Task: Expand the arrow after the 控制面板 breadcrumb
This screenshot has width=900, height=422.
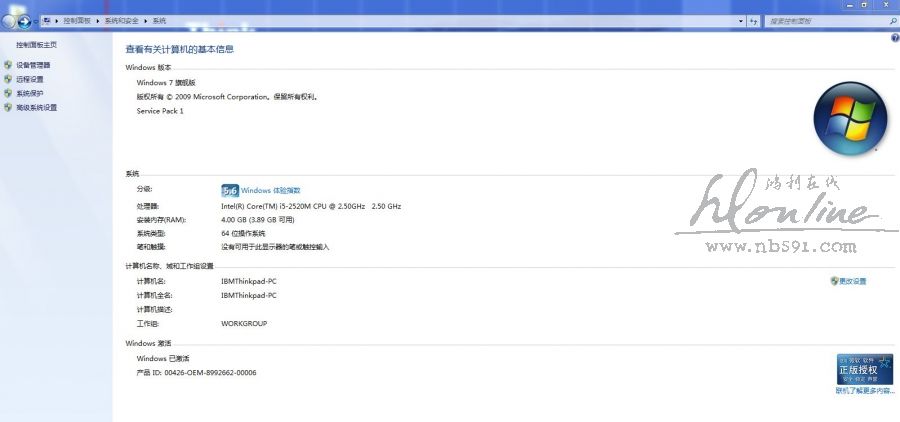Action: point(97,20)
